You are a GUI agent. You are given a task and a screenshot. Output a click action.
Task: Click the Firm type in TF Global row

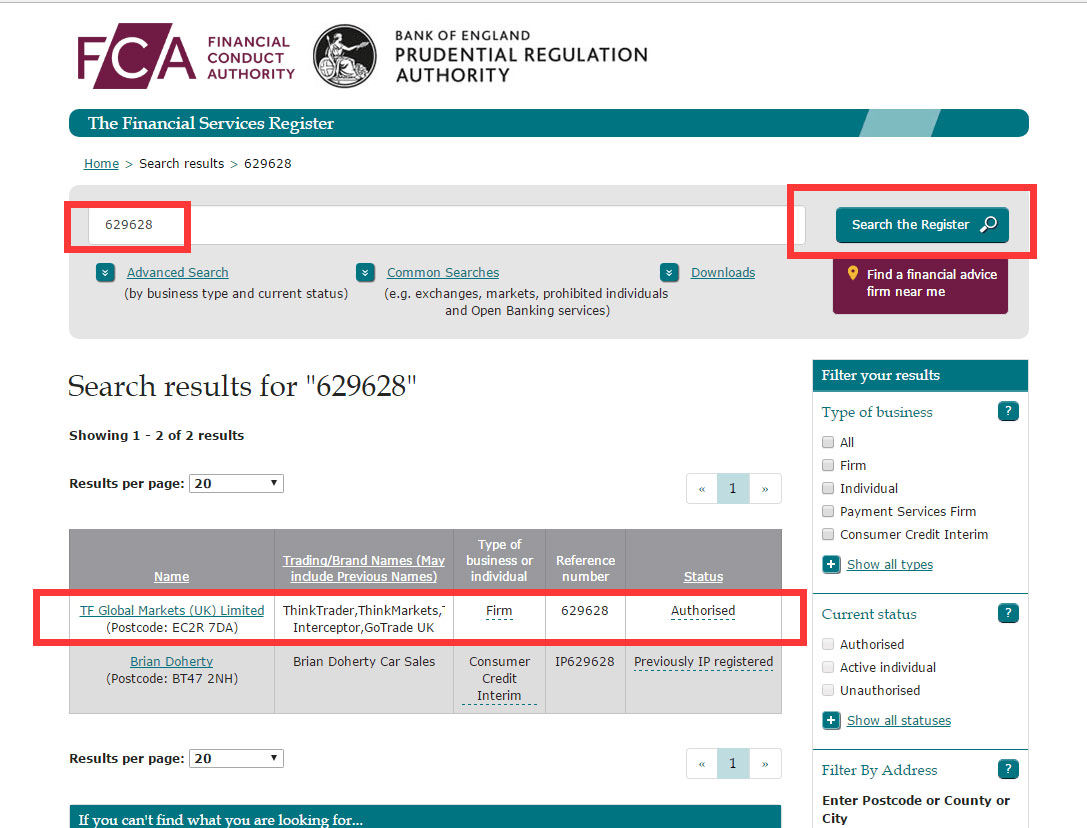click(499, 611)
